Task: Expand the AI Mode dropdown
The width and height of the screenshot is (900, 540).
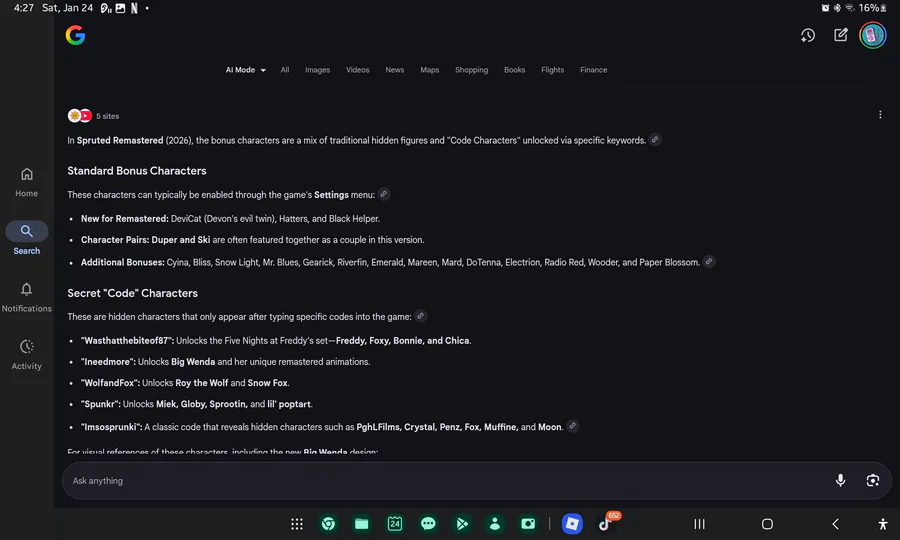Action: point(245,70)
